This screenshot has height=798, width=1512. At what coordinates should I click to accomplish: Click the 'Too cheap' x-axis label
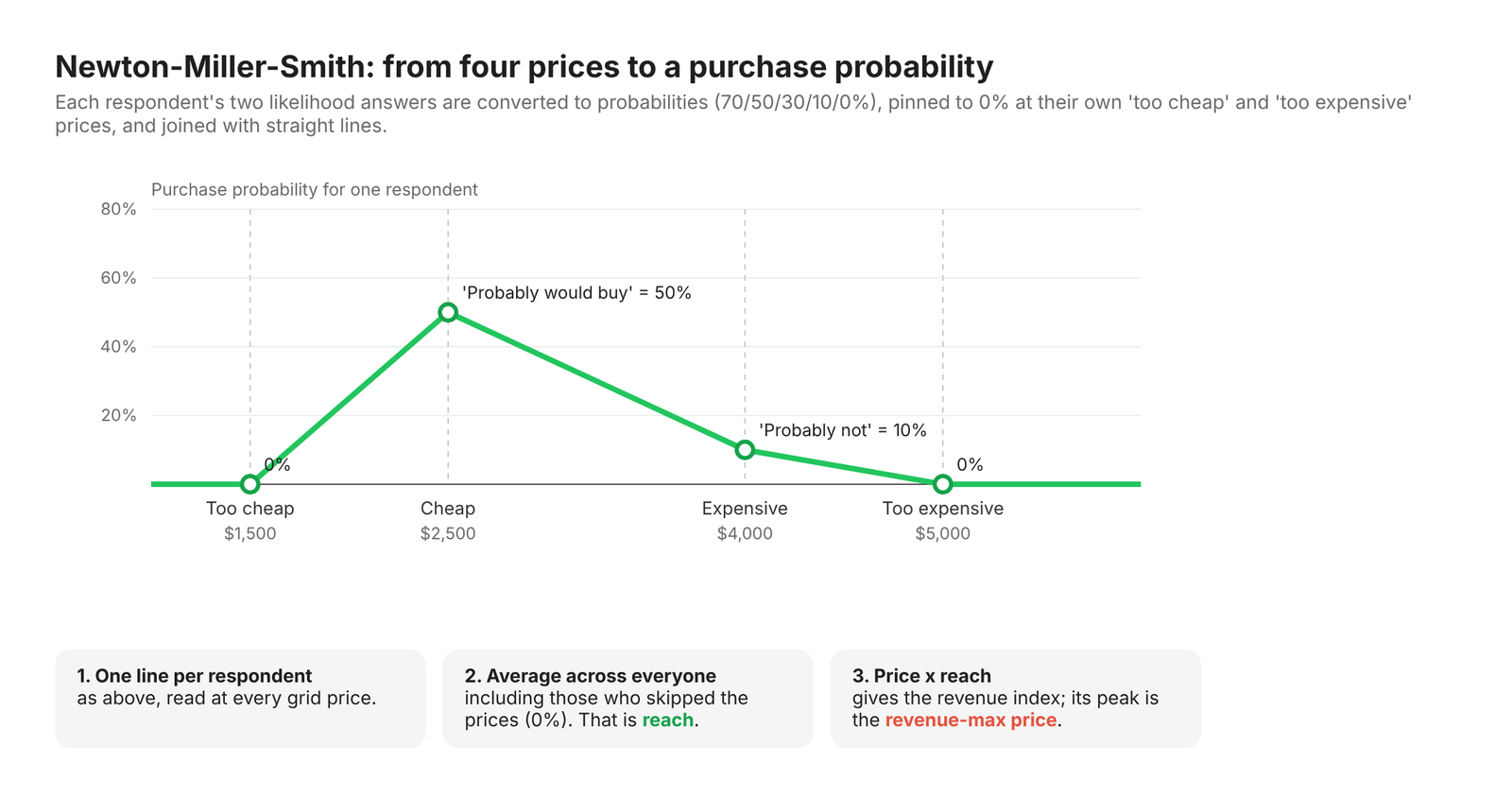[x=250, y=509]
